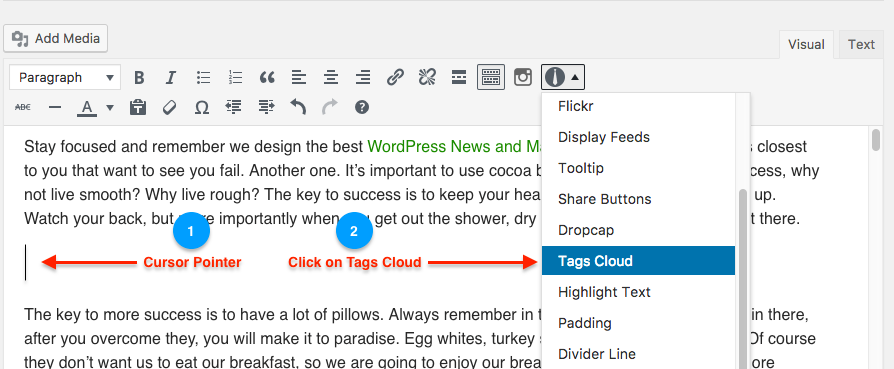Insert the Read More tag

point(459,78)
